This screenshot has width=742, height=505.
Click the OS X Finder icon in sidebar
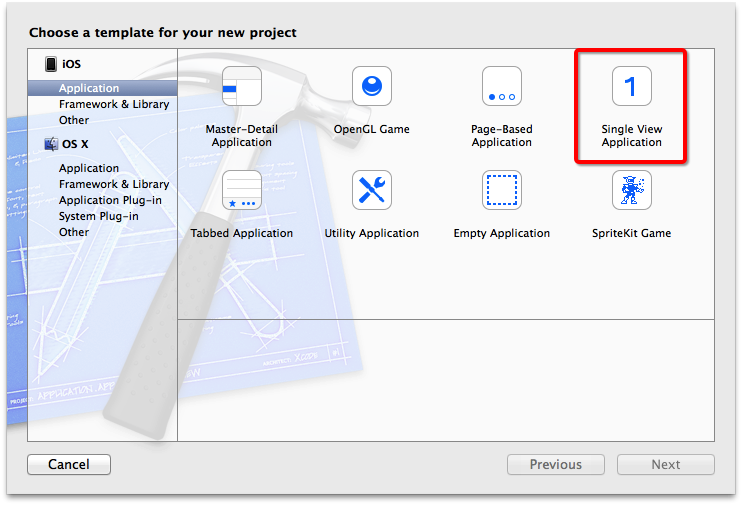pos(51,144)
